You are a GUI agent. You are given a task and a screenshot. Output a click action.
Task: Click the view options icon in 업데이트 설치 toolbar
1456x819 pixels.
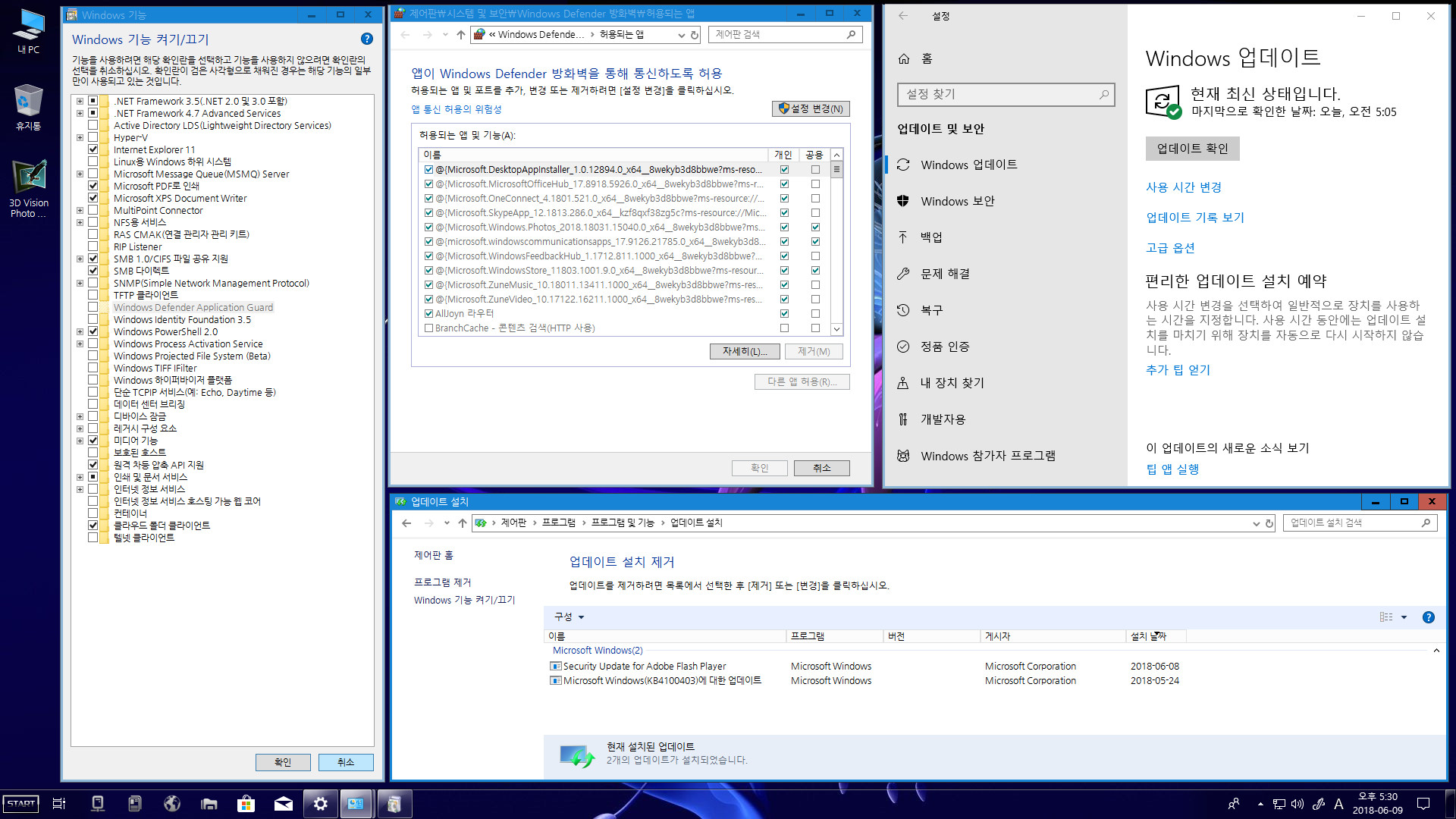coord(1386,617)
